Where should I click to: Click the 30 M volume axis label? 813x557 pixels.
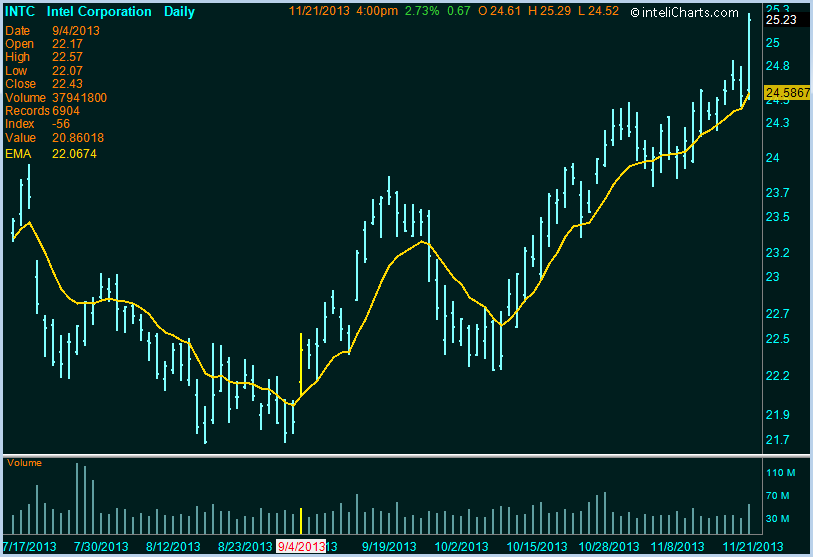click(x=778, y=519)
